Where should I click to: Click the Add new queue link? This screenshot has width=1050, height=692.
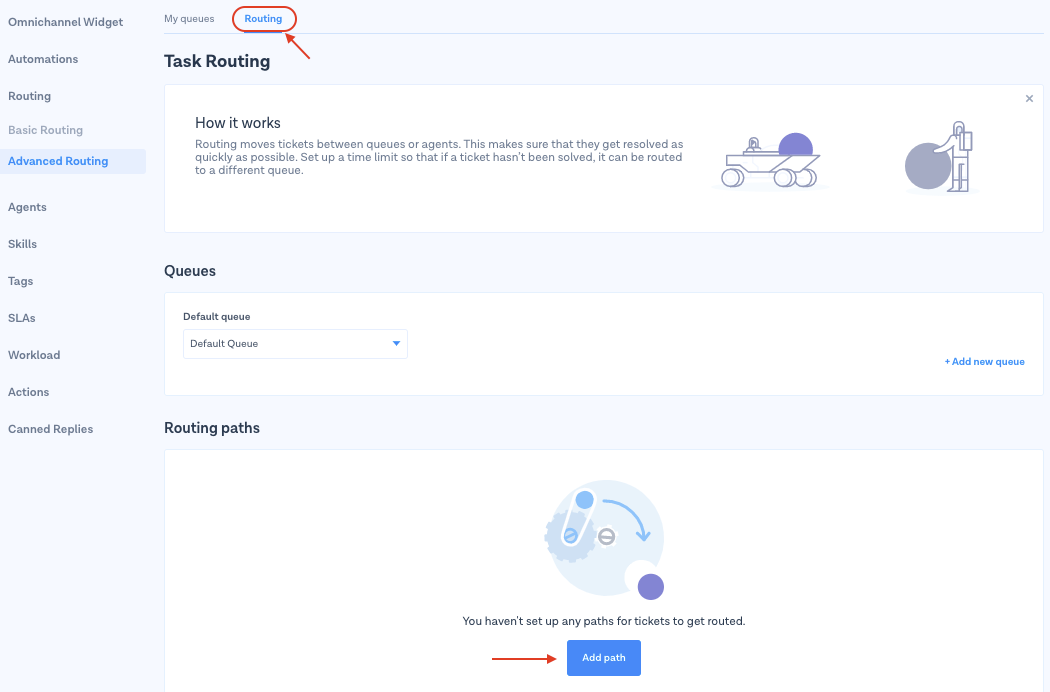[984, 362]
